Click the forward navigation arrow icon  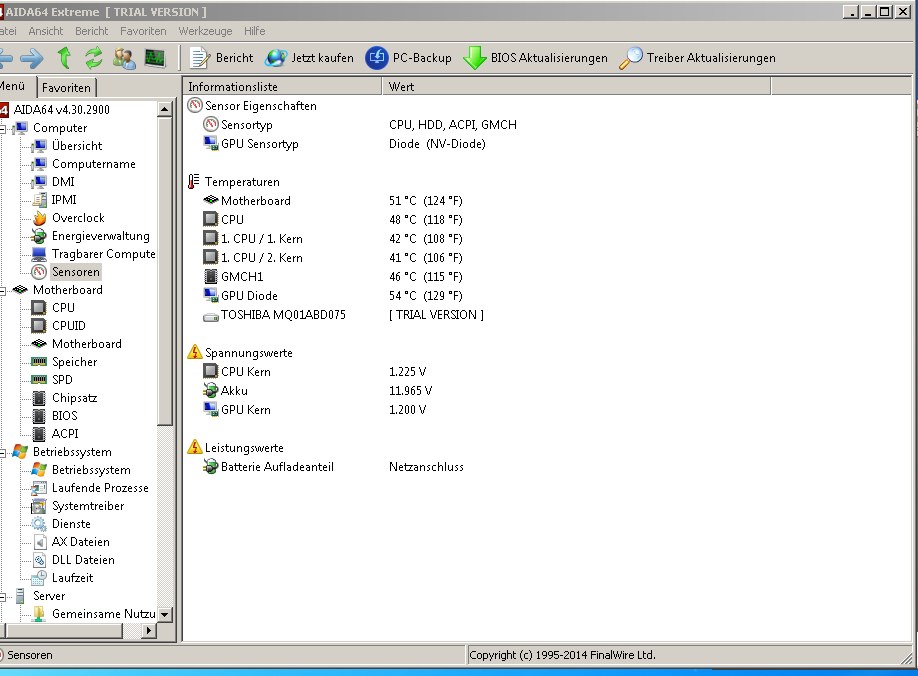tap(31, 58)
